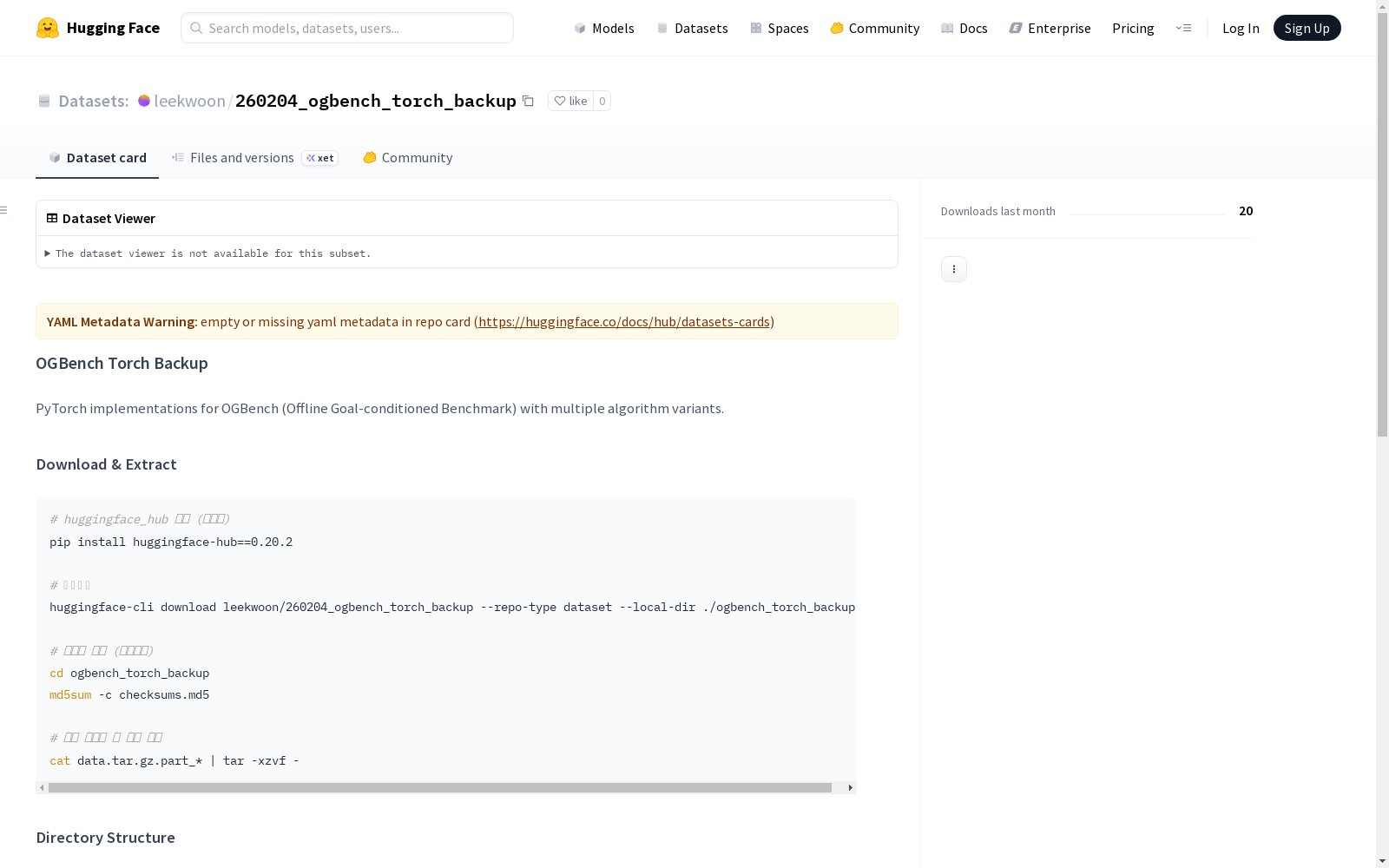Open the dataset cards documentation link
The image size is (1389, 868).
coord(624,321)
